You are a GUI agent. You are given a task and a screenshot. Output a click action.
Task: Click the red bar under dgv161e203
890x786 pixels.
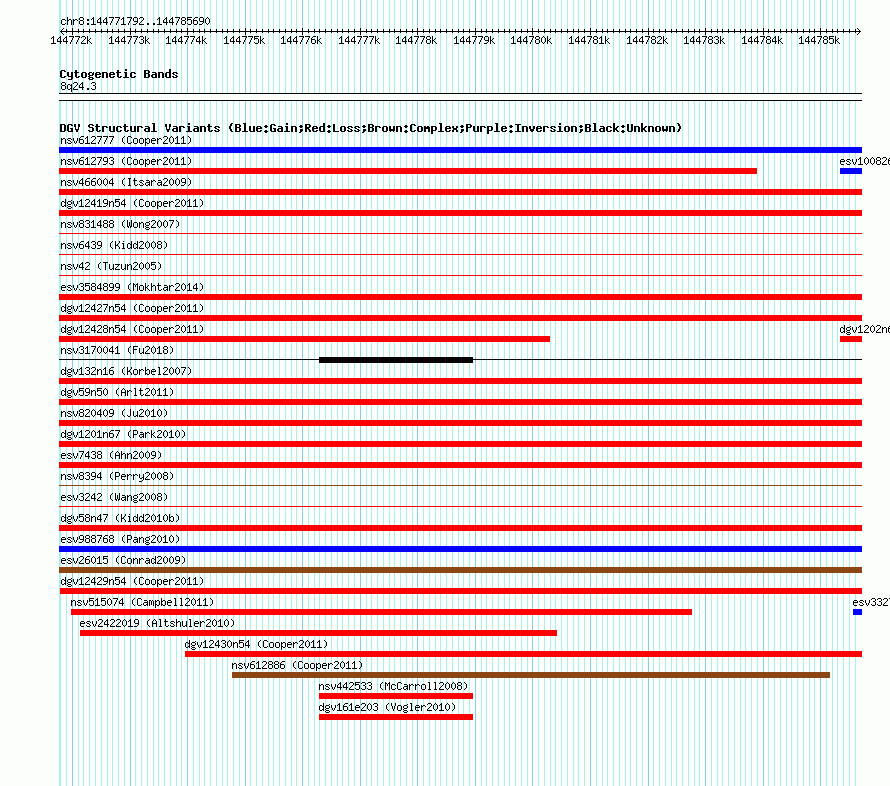click(396, 717)
